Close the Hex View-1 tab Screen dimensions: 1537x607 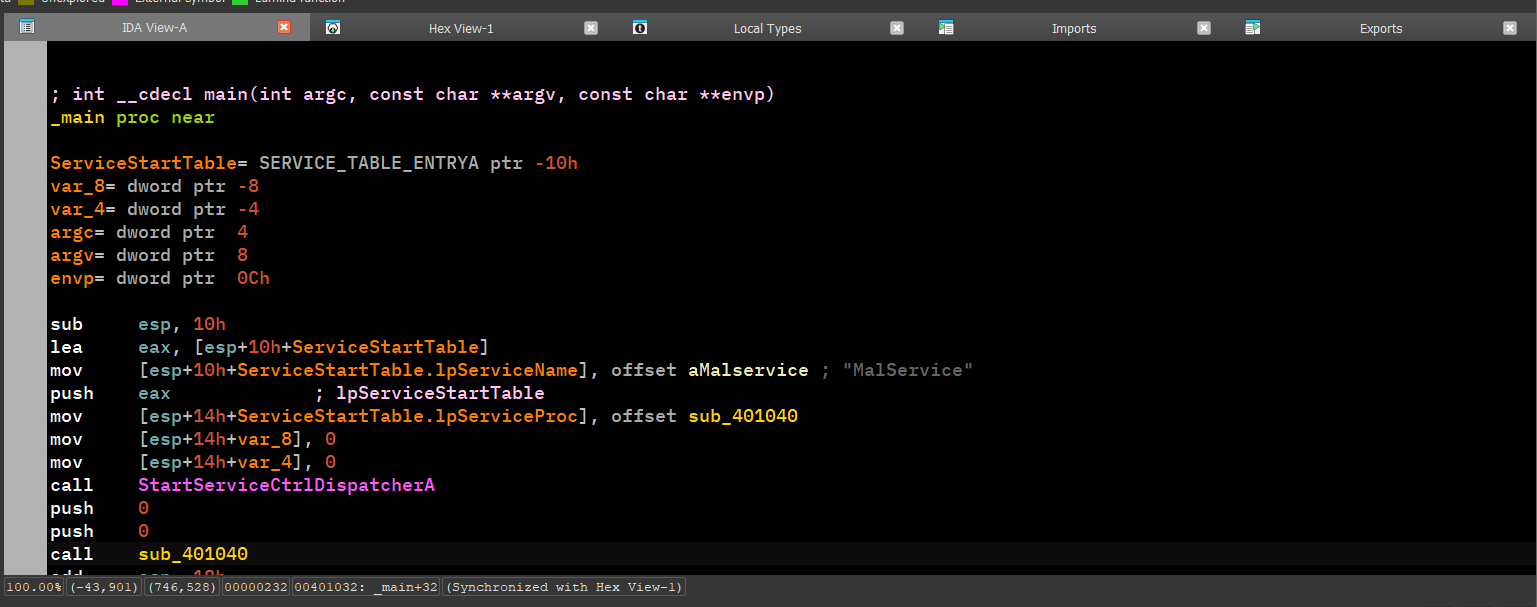coord(591,28)
